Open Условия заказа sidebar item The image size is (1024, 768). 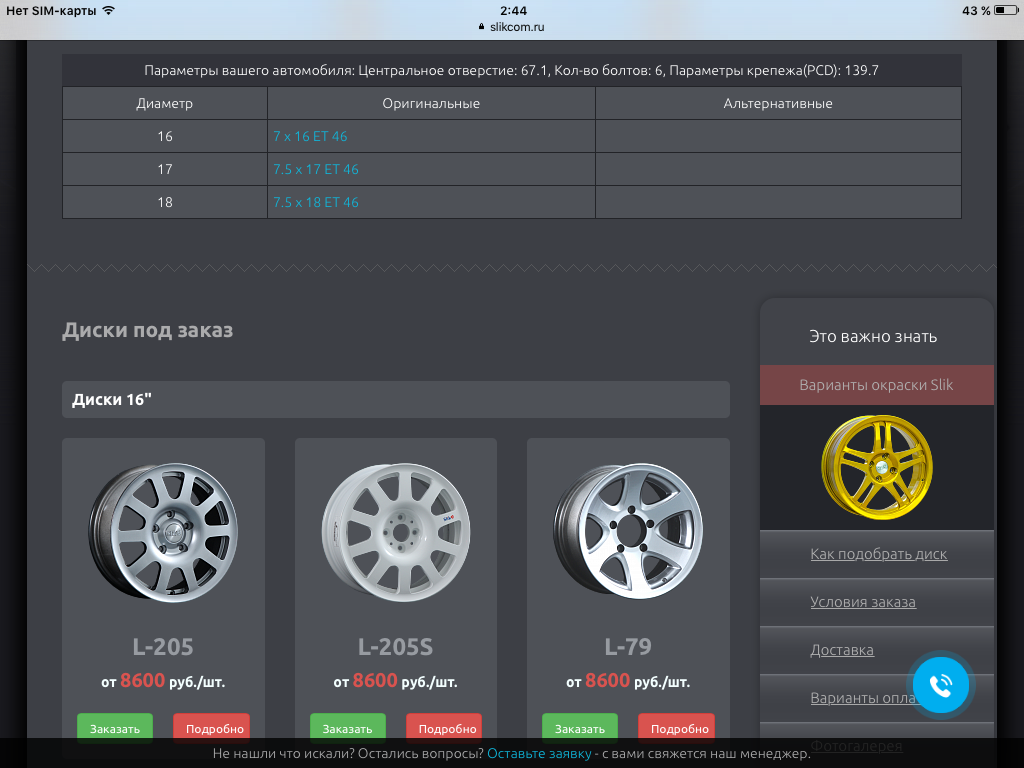862,602
